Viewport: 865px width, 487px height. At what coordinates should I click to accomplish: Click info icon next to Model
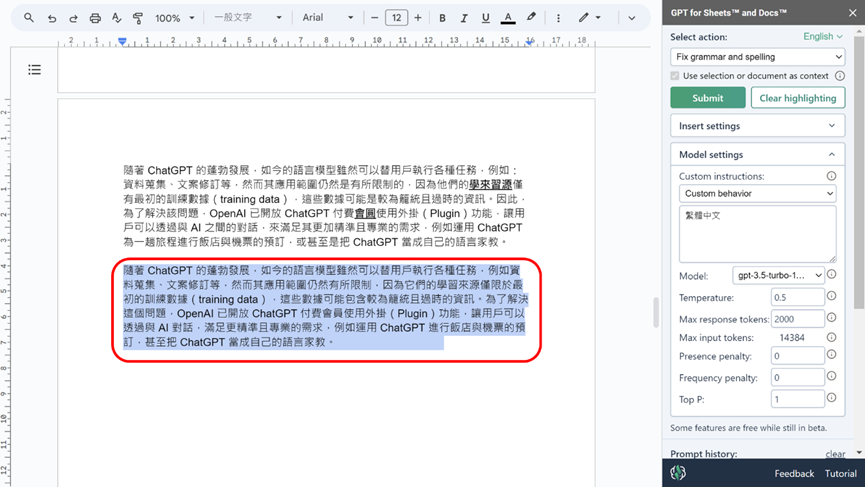pyautogui.click(x=831, y=274)
